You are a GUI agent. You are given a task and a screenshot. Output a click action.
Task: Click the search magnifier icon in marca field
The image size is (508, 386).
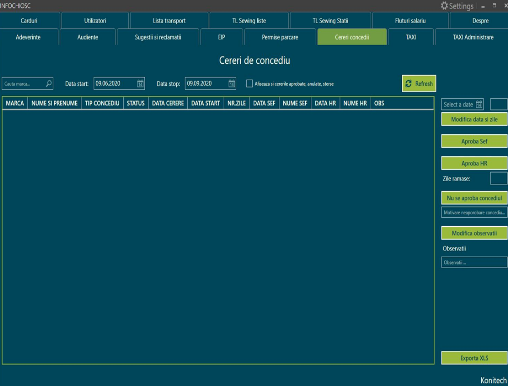tap(49, 83)
